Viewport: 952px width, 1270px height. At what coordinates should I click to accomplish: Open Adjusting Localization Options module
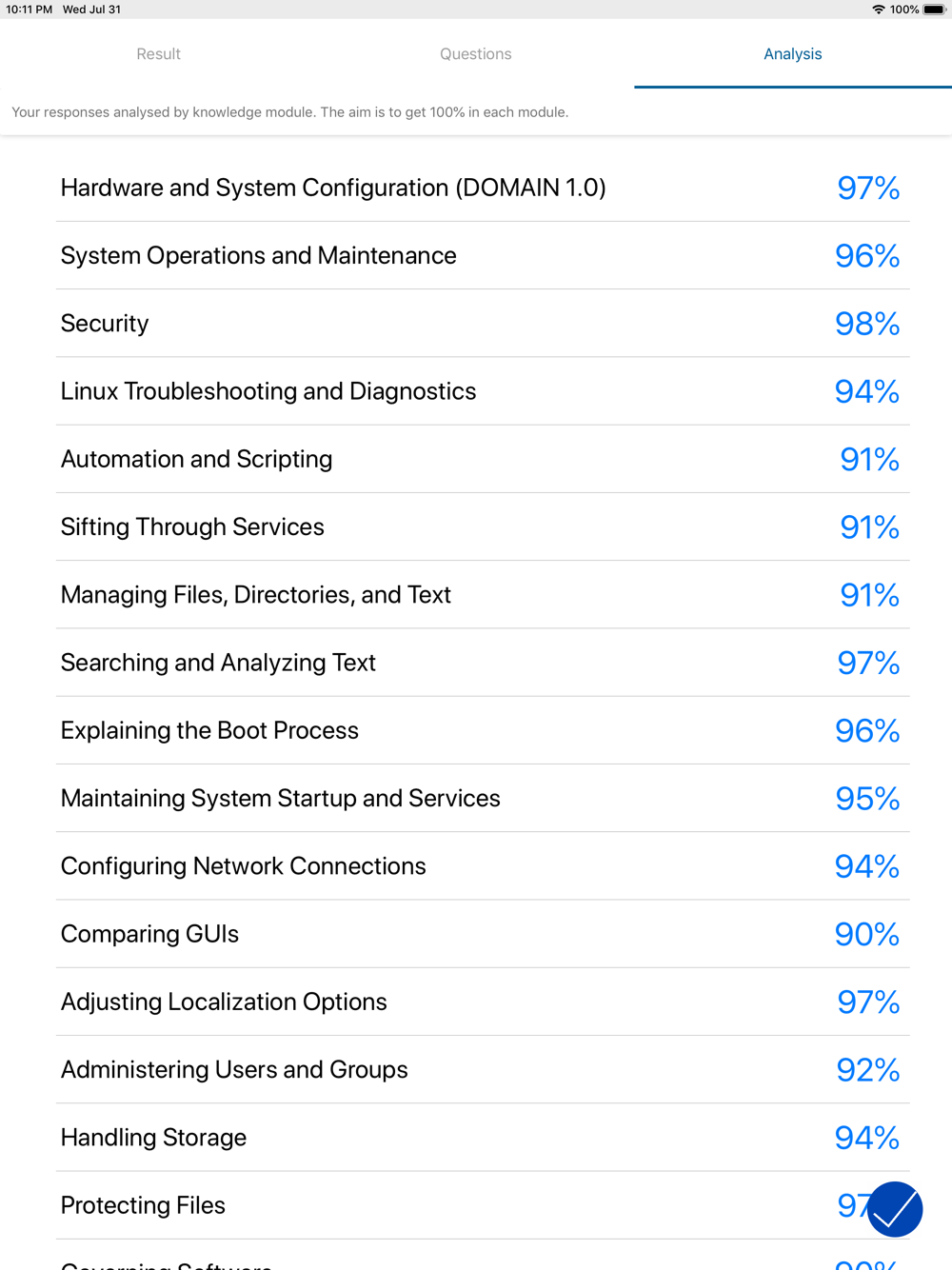tap(483, 1002)
